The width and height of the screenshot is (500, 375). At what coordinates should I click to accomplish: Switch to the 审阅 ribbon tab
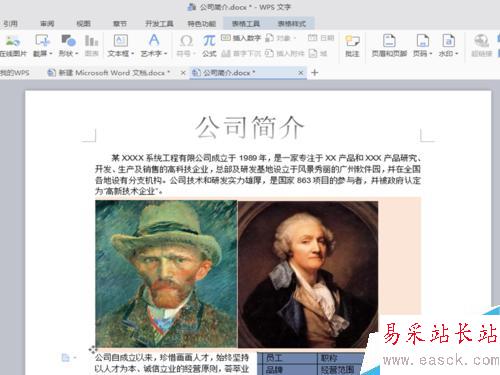click(47, 24)
